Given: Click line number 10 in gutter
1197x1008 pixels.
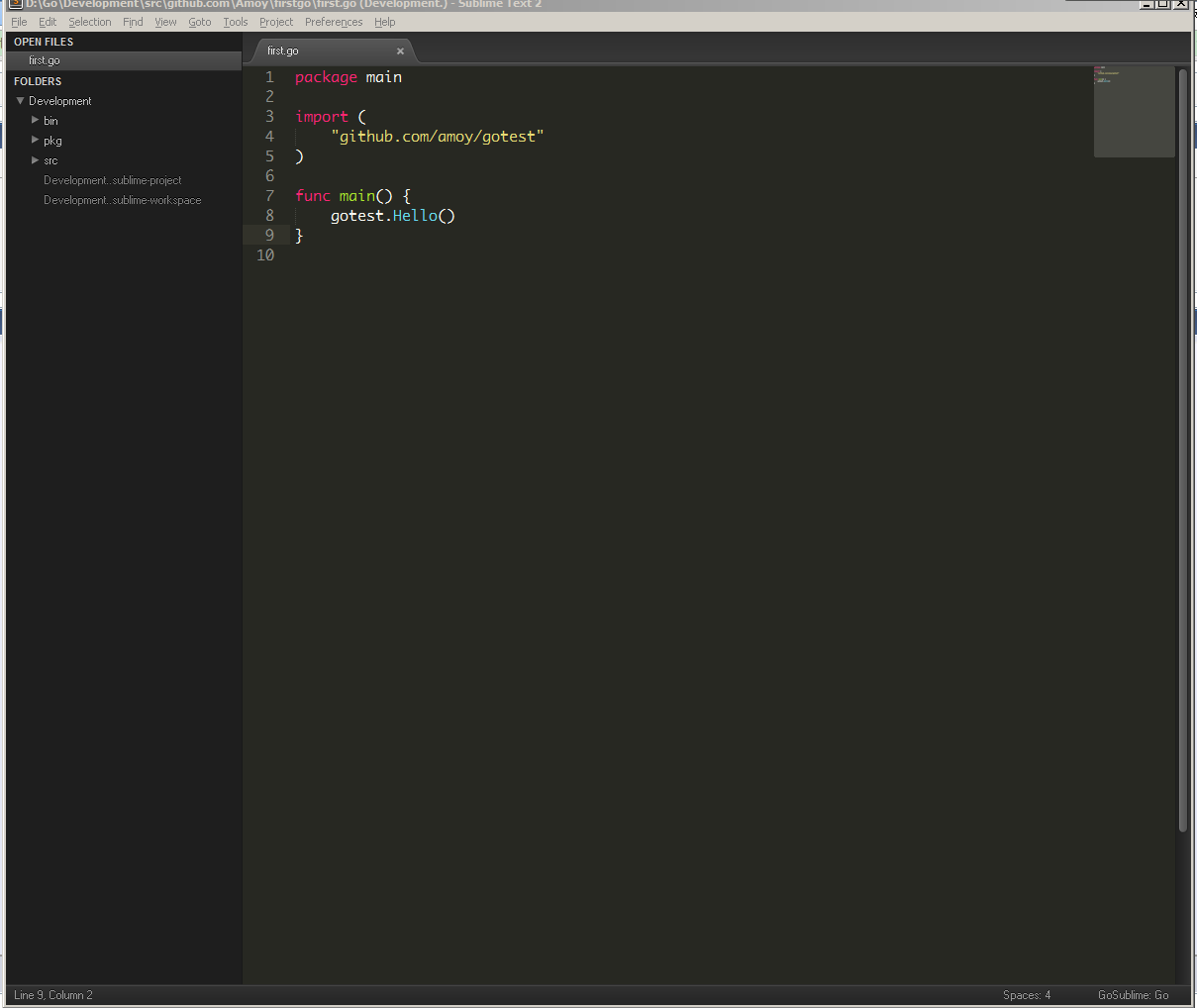Looking at the screenshot, I should [x=265, y=255].
